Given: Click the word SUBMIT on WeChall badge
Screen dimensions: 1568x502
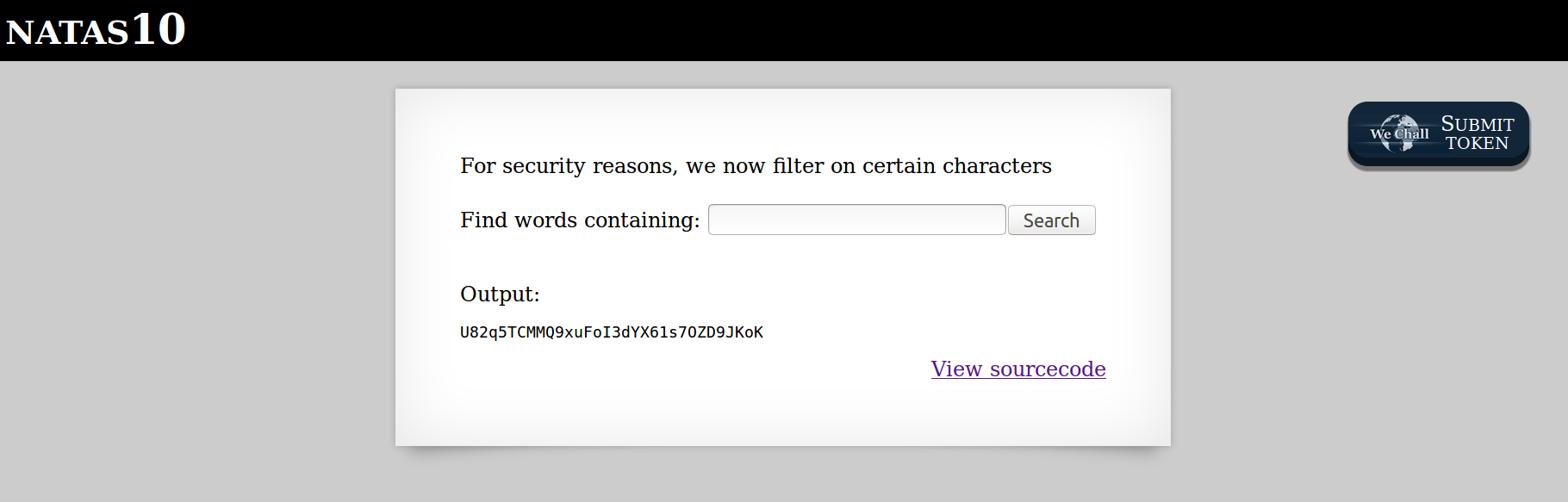Looking at the screenshot, I should coord(1477,124).
